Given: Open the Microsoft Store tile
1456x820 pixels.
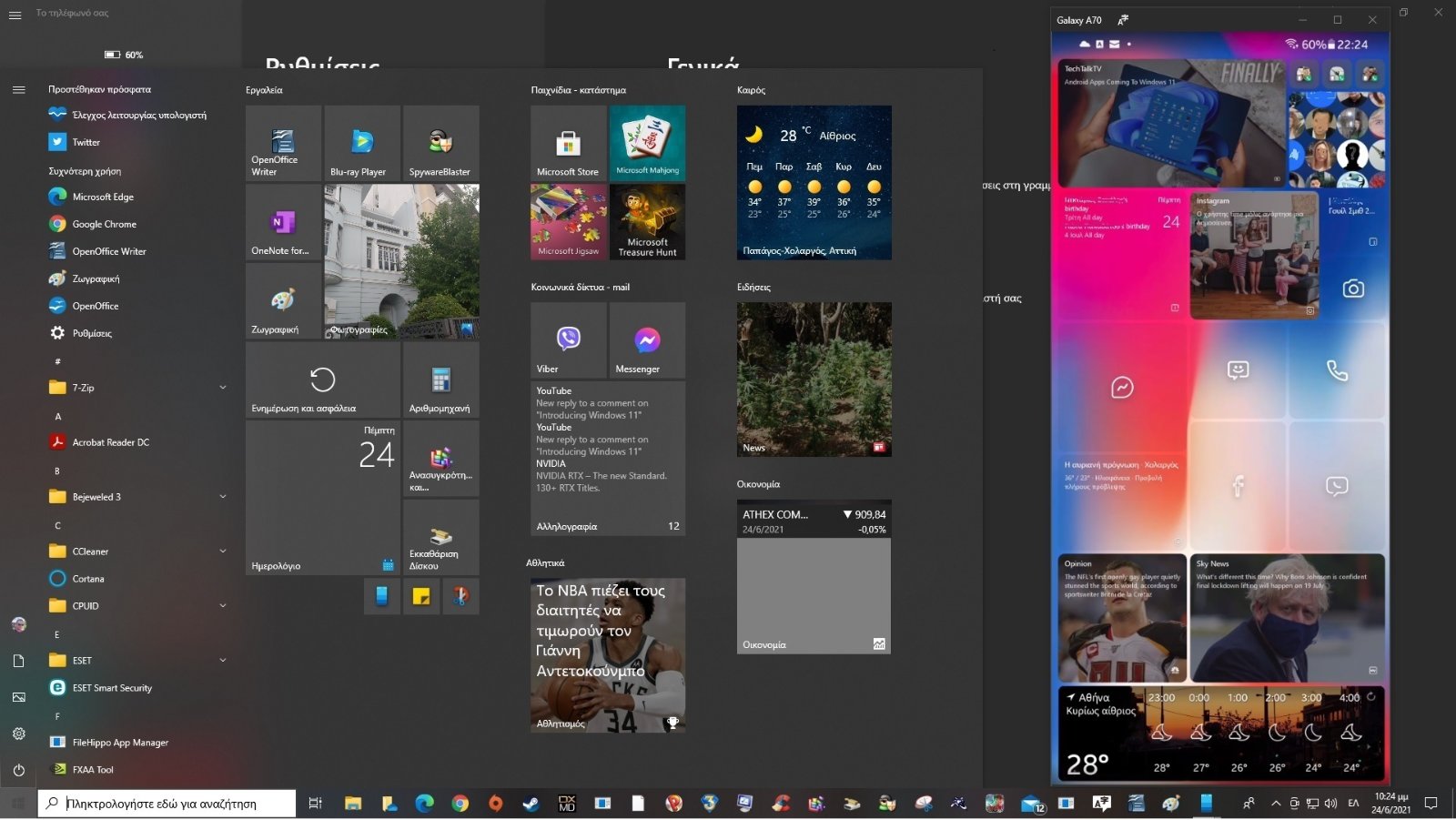Looking at the screenshot, I should pos(568,143).
